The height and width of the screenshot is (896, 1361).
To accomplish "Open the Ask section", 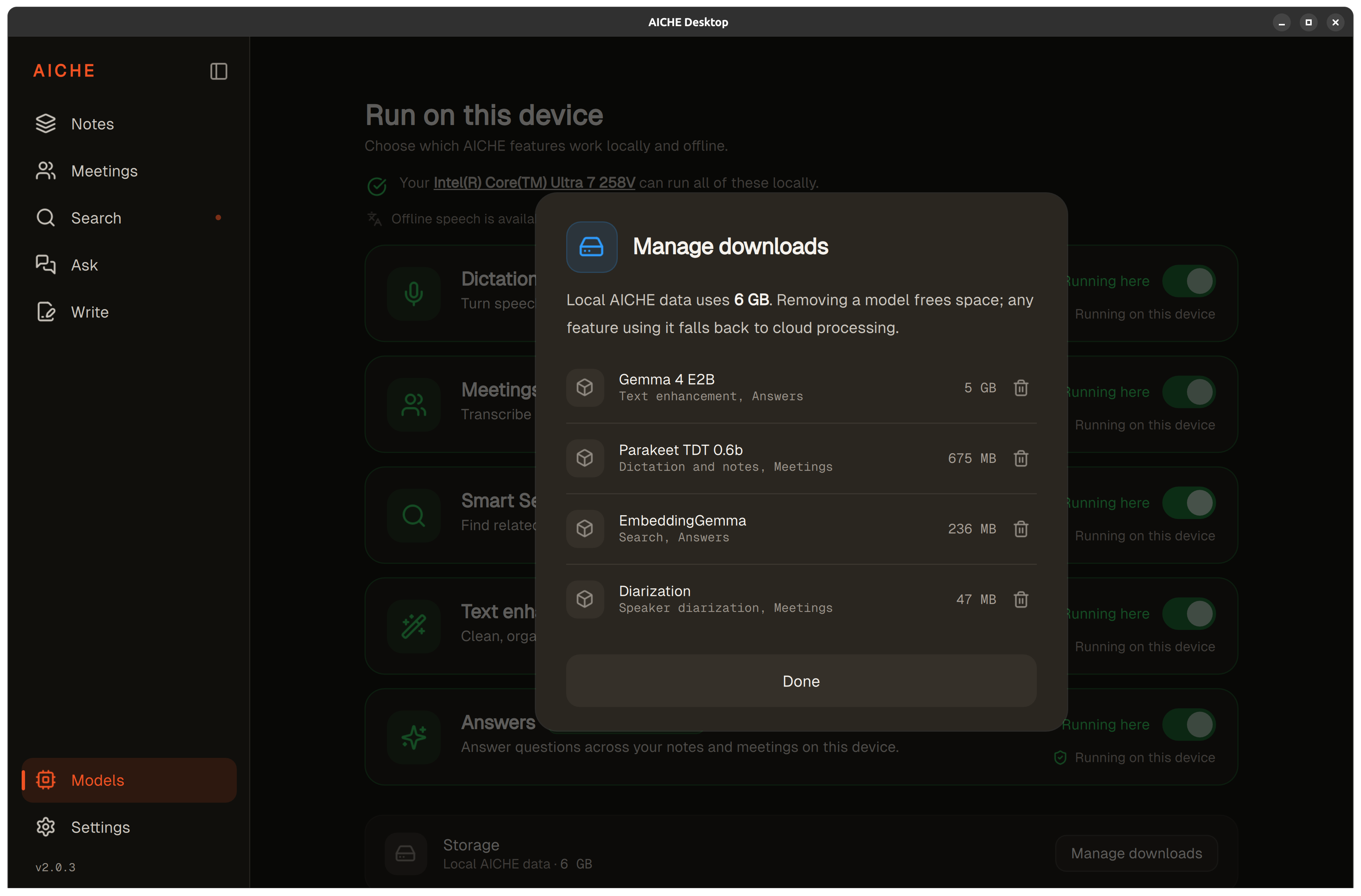I will coord(129,265).
